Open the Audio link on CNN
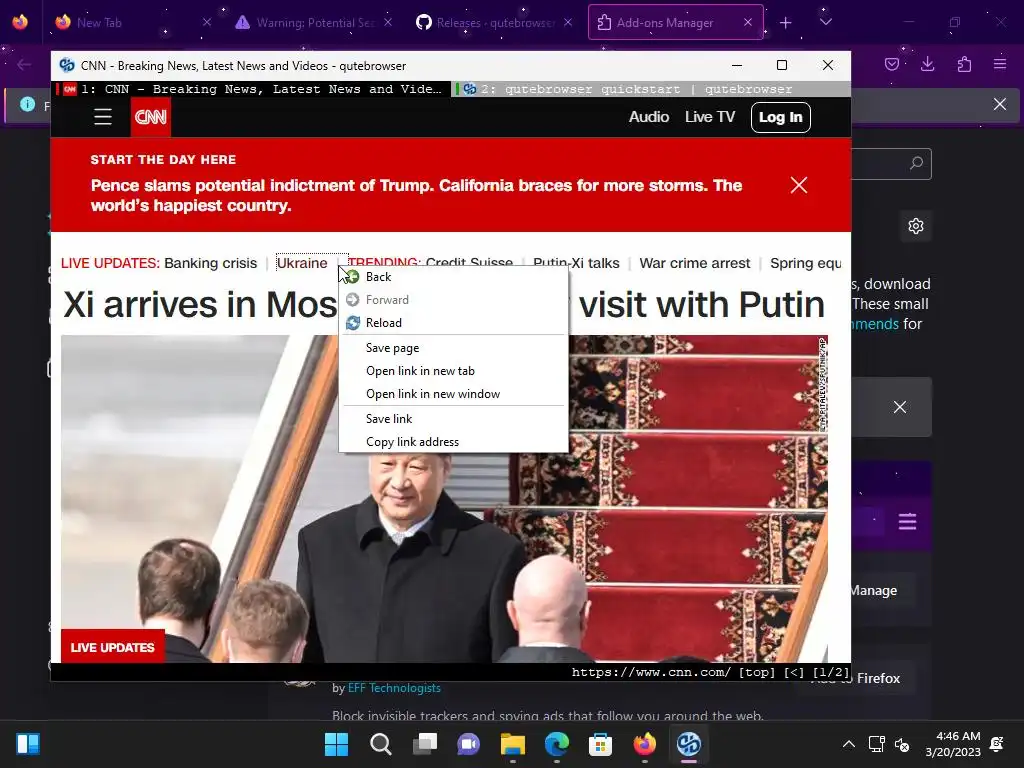This screenshot has width=1024, height=768. [648, 117]
